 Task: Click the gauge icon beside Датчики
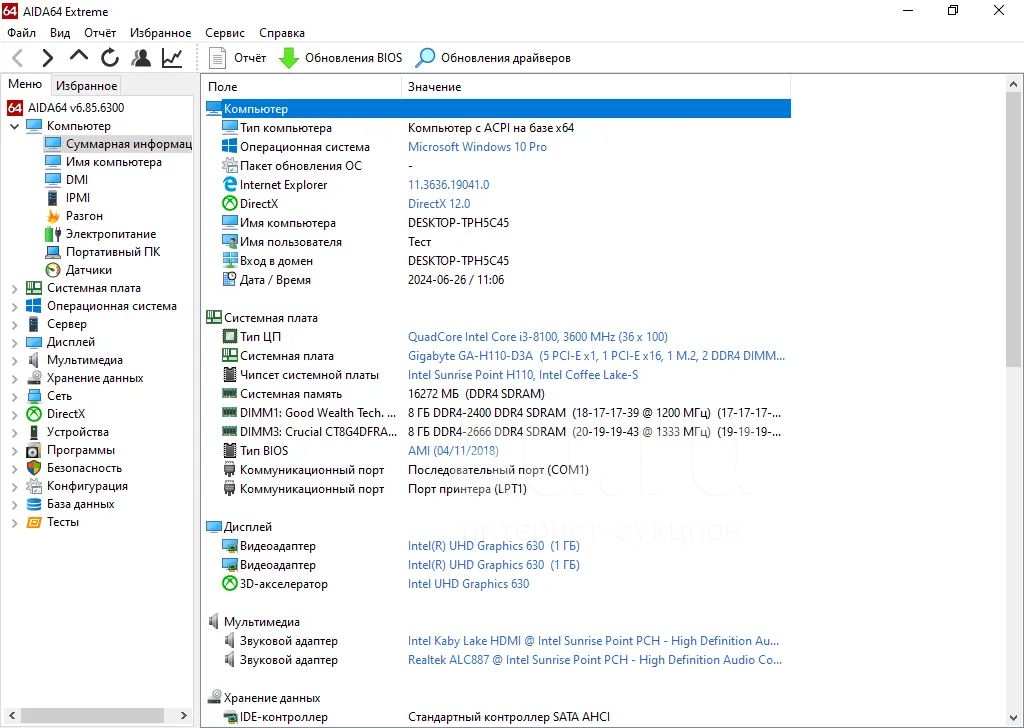pos(53,270)
